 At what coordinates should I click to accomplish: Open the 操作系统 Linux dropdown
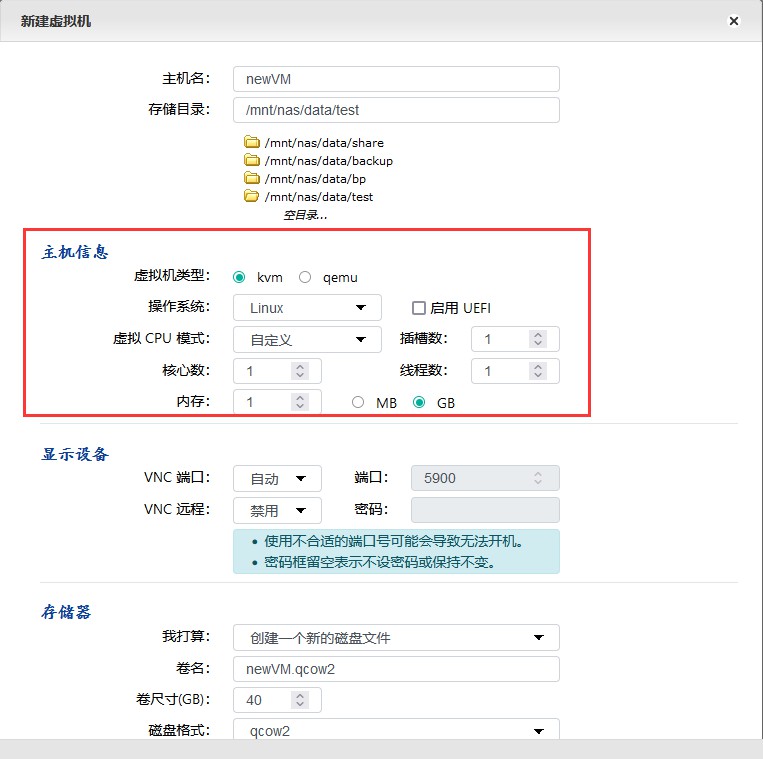(307, 307)
